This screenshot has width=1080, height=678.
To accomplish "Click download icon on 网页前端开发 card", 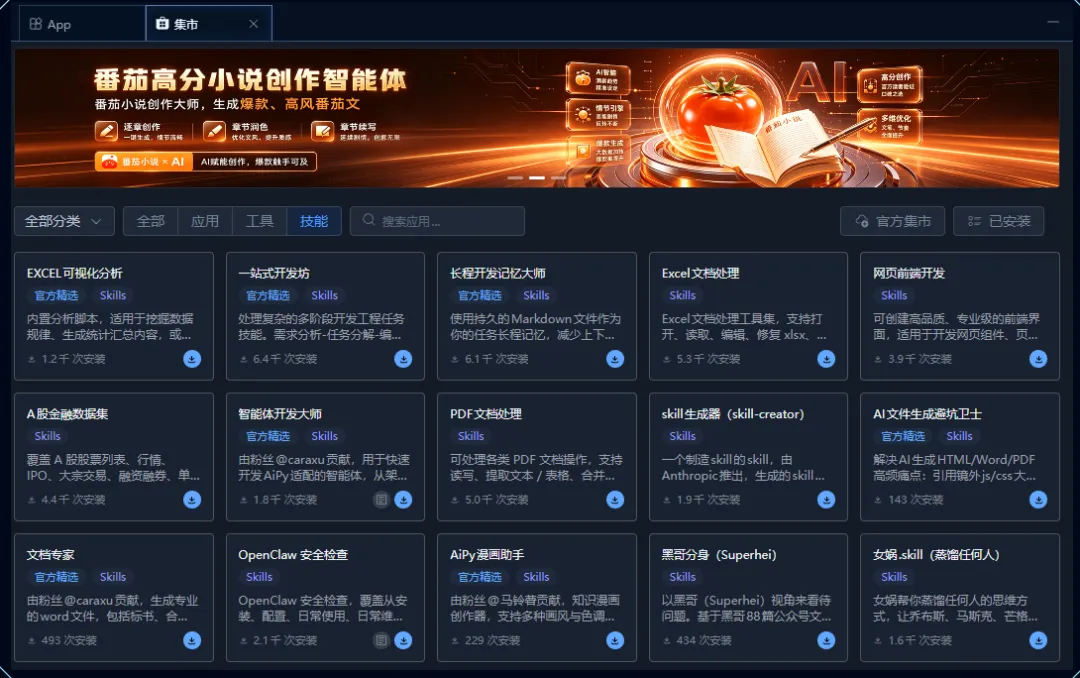I will click(1038, 359).
